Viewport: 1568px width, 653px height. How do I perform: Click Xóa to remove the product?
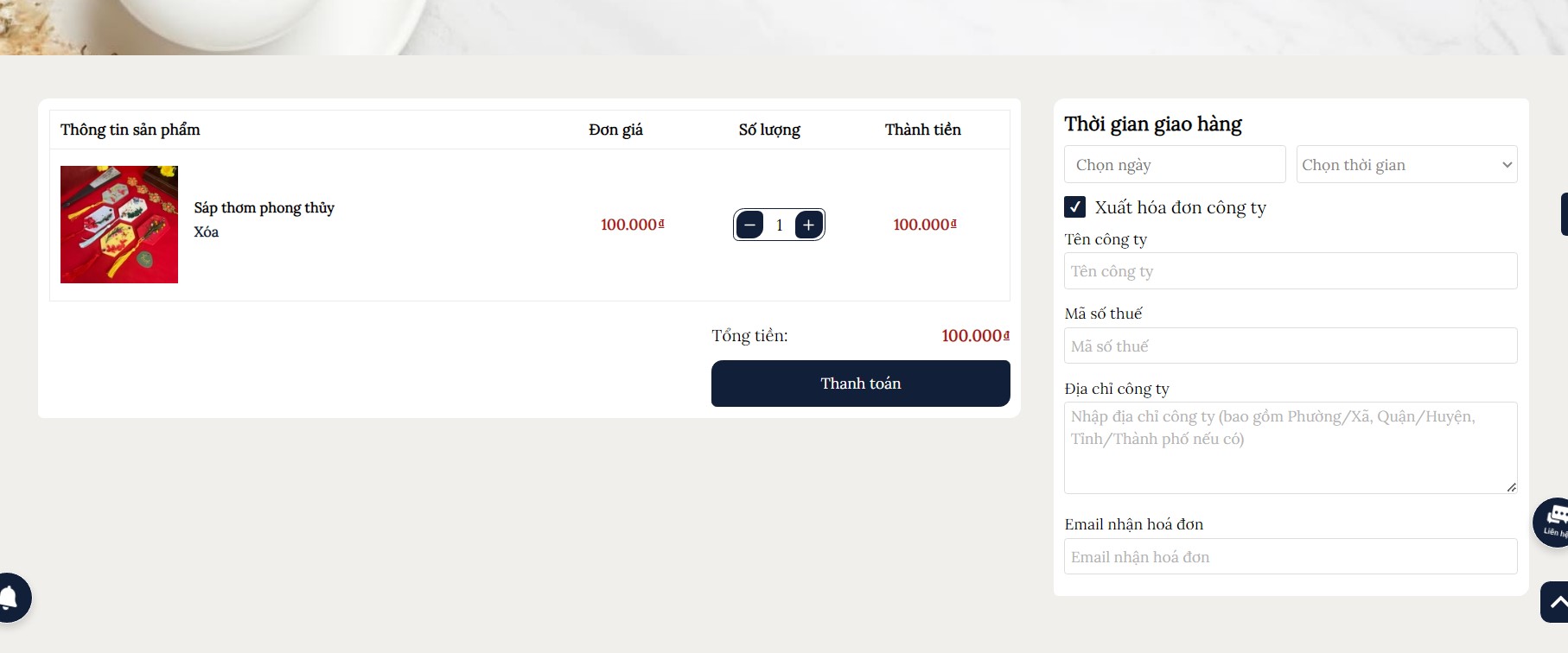(207, 232)
